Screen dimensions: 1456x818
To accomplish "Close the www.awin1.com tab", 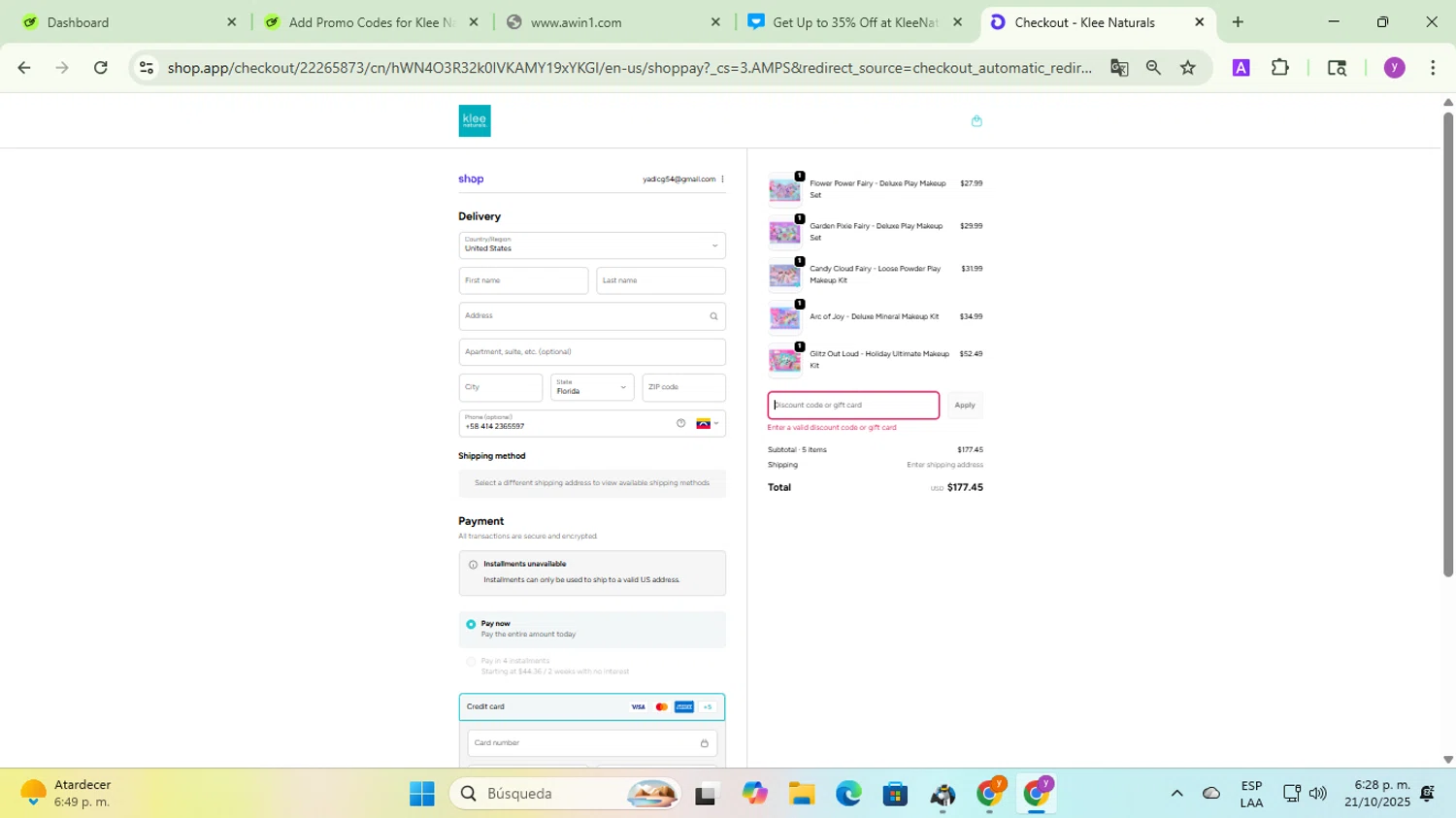I will pyautogui.click(x=715, y=22).
